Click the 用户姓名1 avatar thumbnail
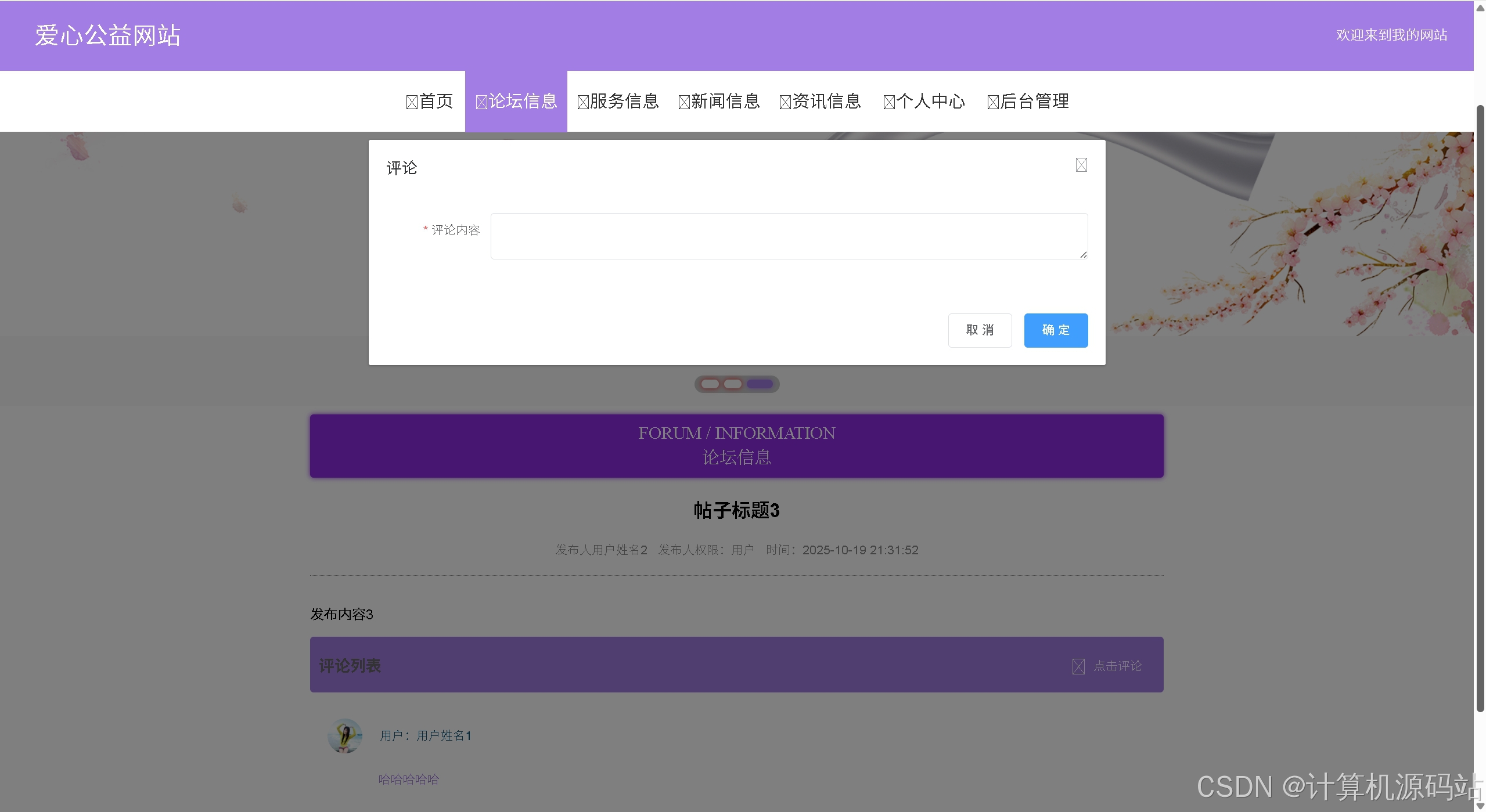This screenshot has height=812, width=1486. tap(345, 735)
